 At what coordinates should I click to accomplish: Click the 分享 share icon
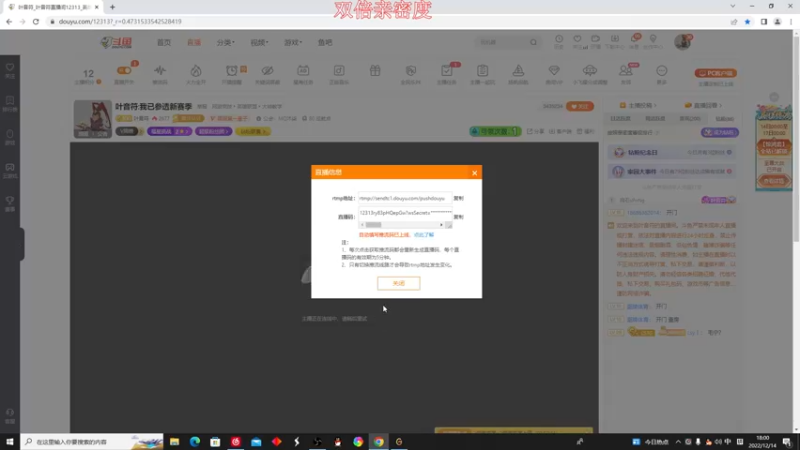pyautogui.click(x=535, y=132)
